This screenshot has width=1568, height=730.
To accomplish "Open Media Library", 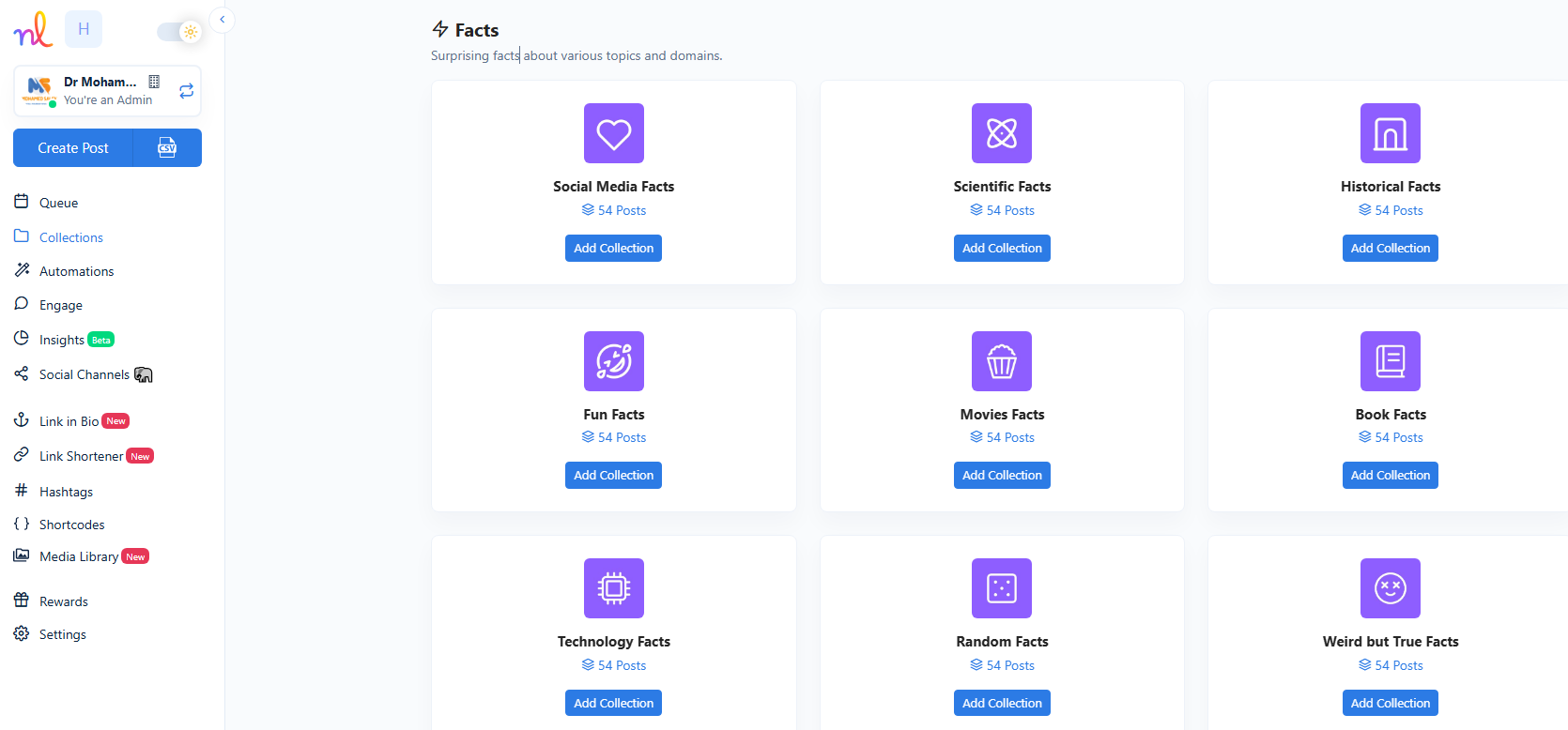I will click(x=78, y=556).
